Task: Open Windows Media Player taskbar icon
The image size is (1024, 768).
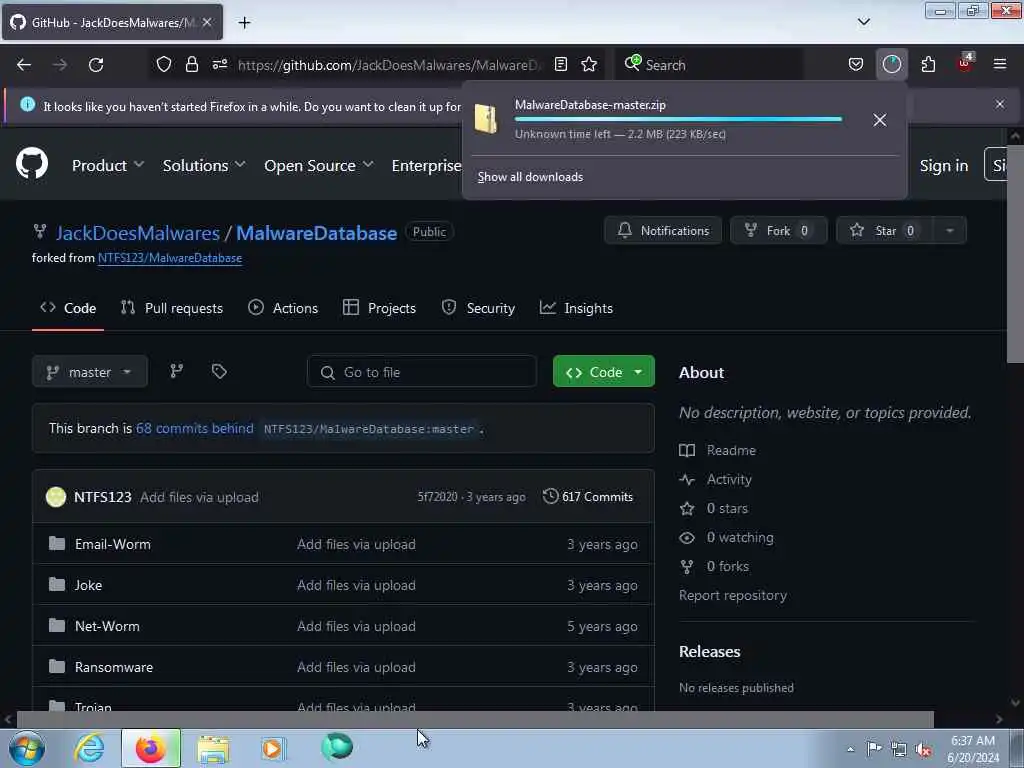Action: [x=274, y=748]
